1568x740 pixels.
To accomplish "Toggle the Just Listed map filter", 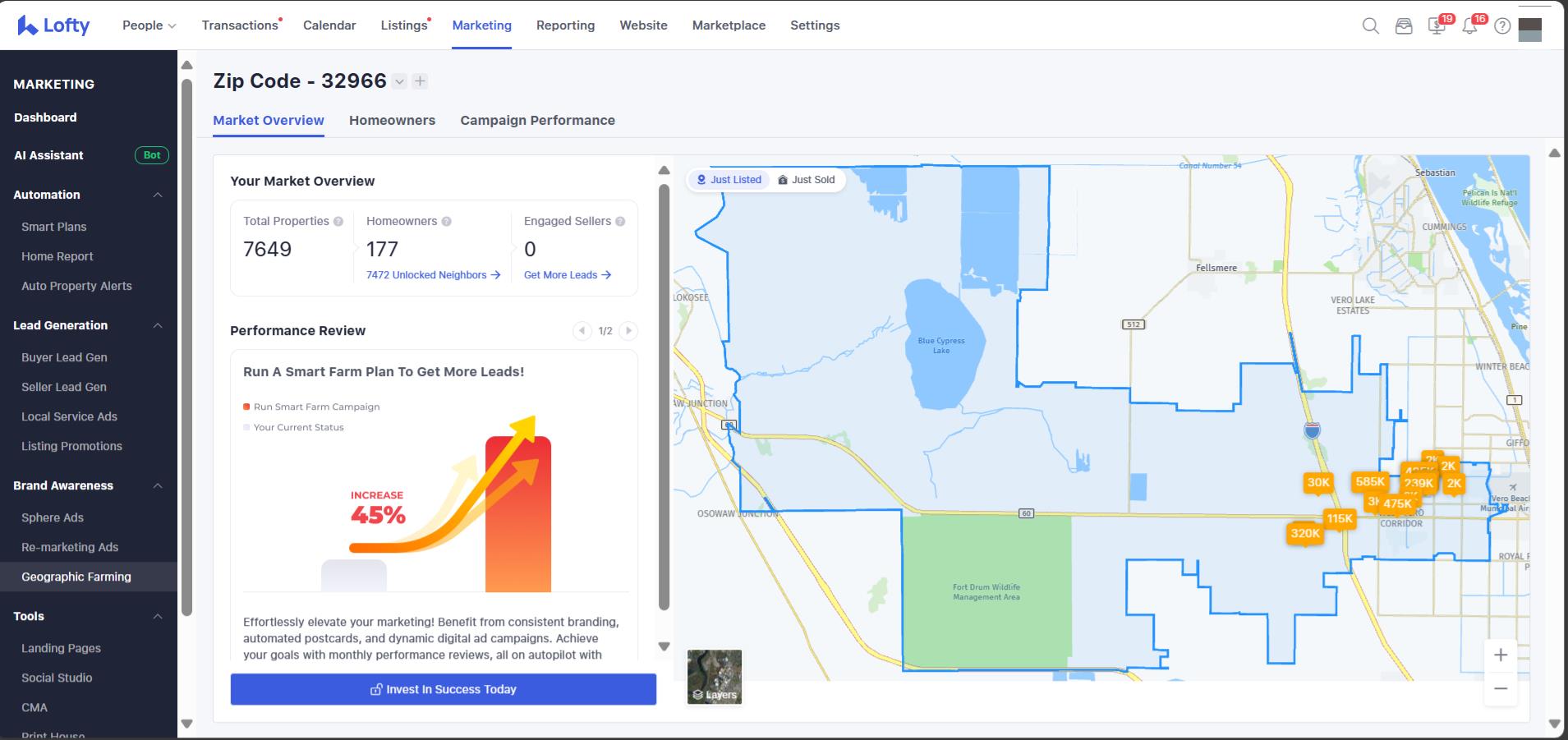I will pos(729,180).
